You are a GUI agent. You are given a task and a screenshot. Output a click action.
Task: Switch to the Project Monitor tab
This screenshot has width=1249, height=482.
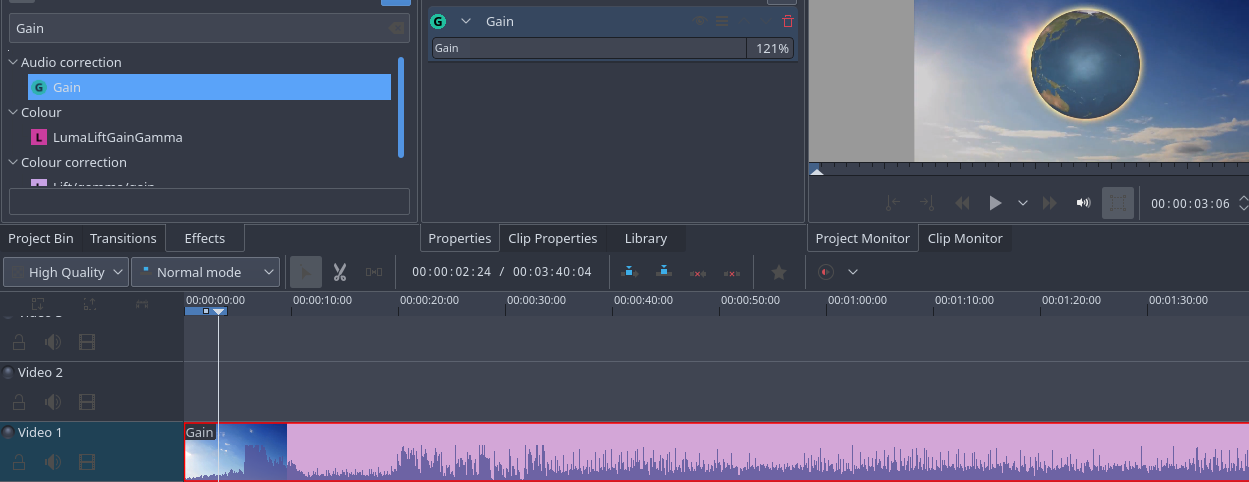(863, 238)
